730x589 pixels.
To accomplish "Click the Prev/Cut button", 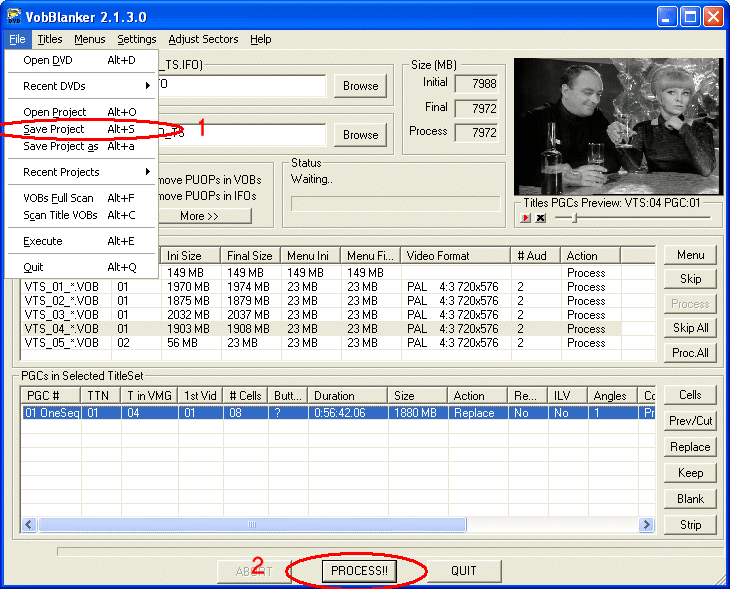I will 690,420.
